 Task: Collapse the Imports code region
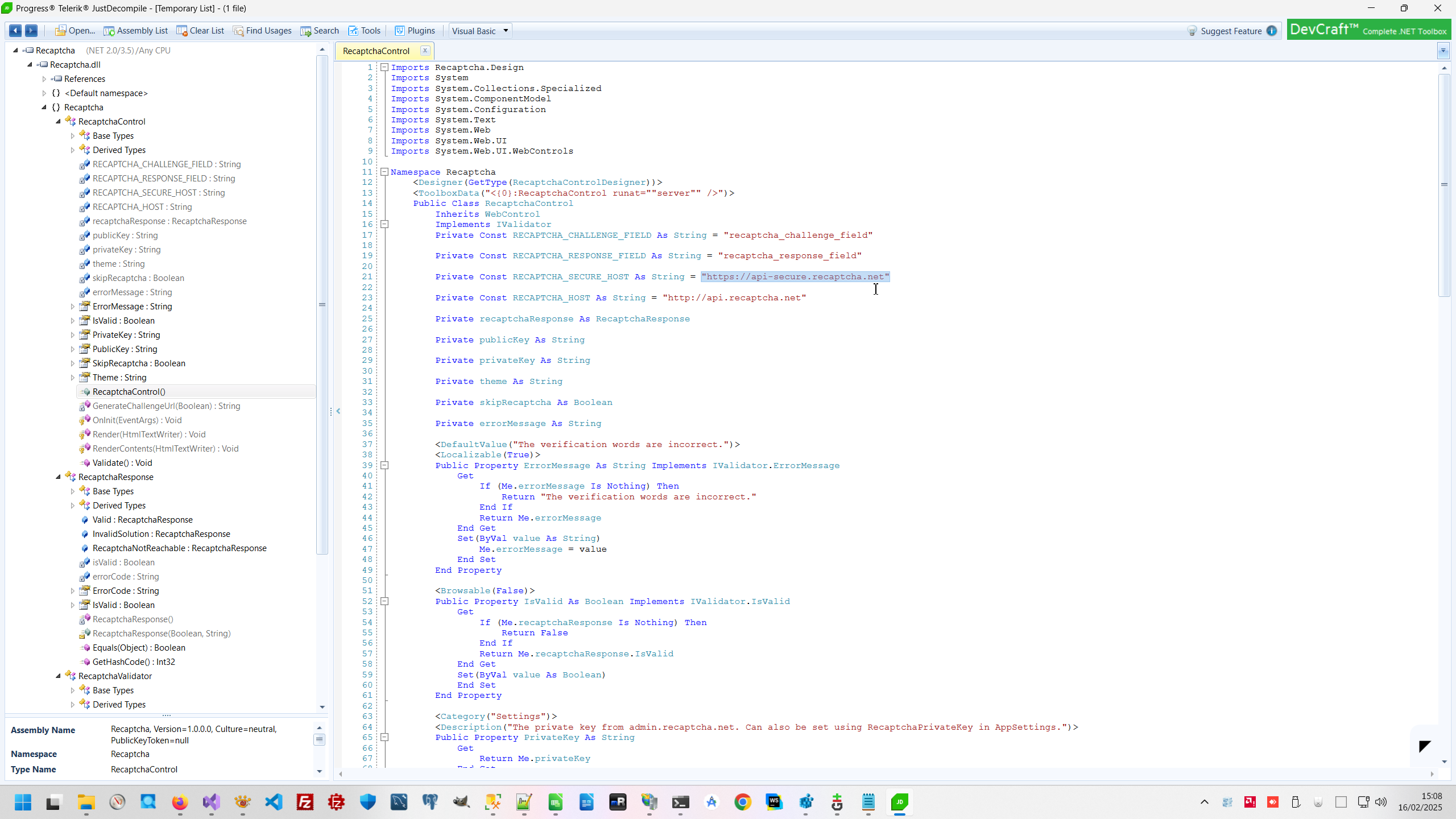pos(384,67)
